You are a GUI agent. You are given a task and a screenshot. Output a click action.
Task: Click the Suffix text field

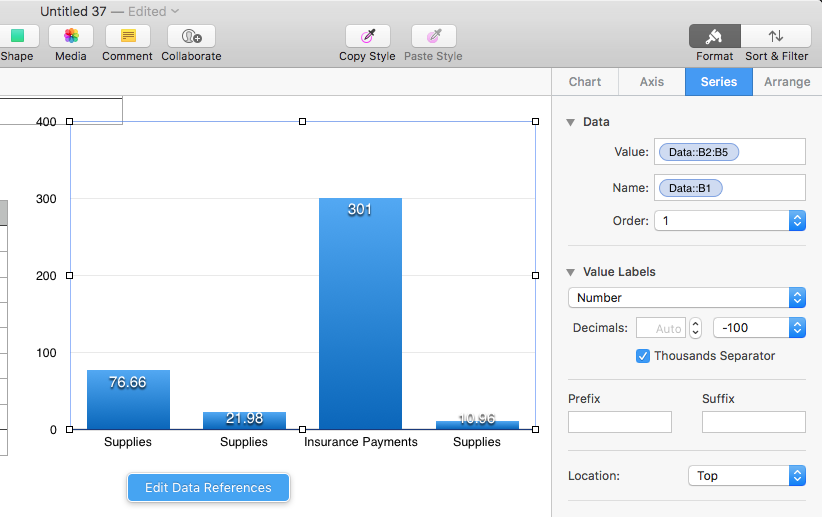754,422
